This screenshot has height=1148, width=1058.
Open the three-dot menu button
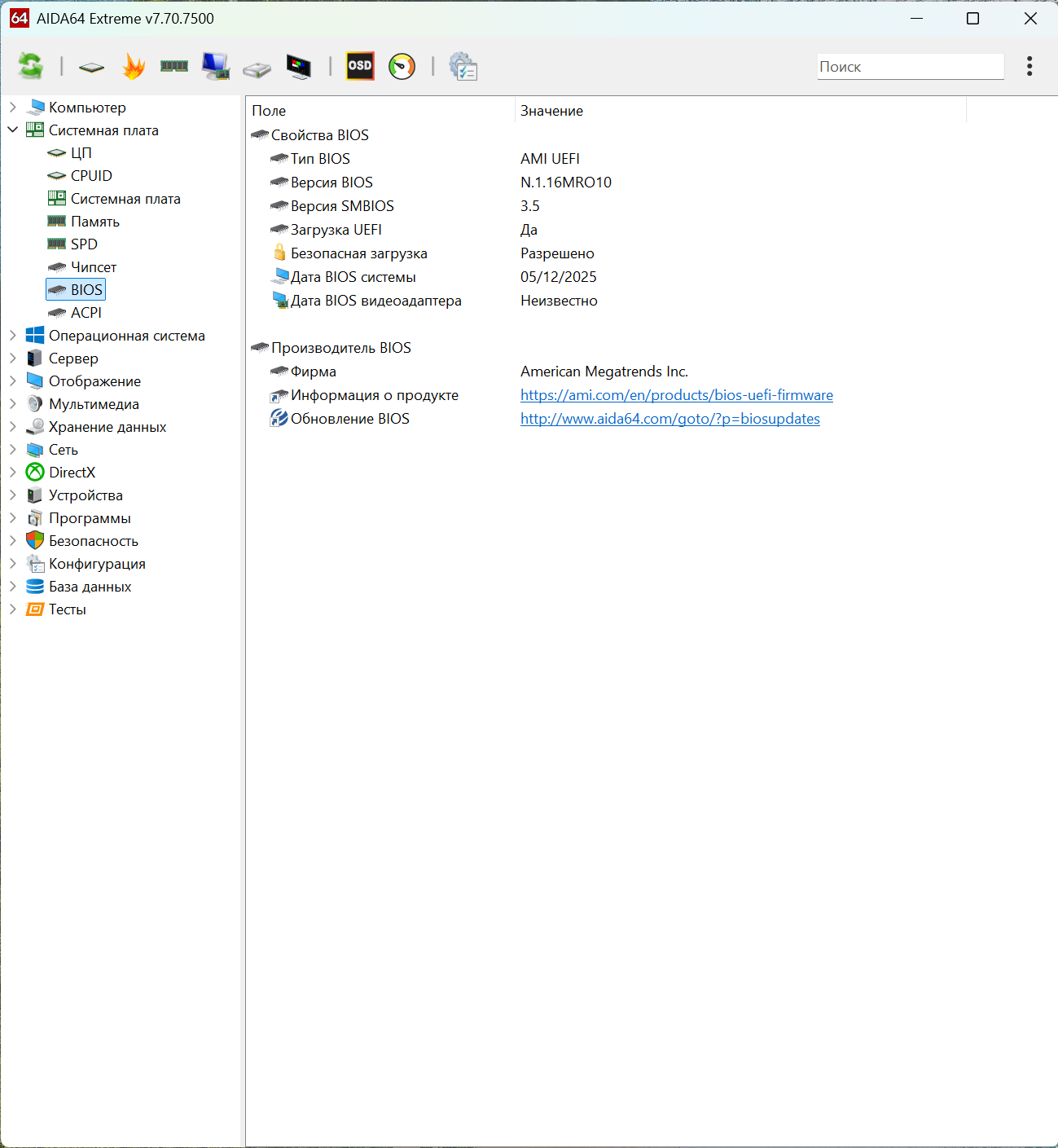[x=1029, y=66]
